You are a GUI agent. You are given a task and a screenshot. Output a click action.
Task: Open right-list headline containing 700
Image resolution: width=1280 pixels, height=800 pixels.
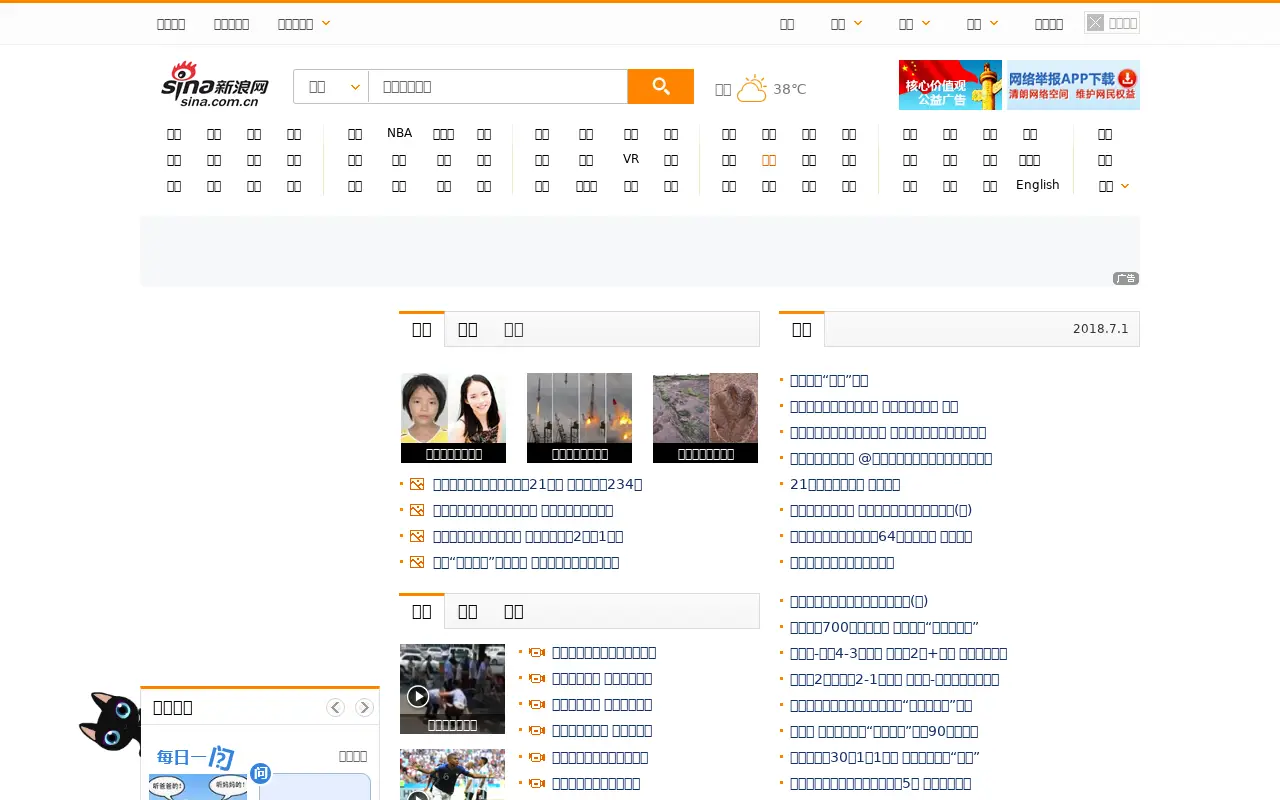tap(884, 627)
